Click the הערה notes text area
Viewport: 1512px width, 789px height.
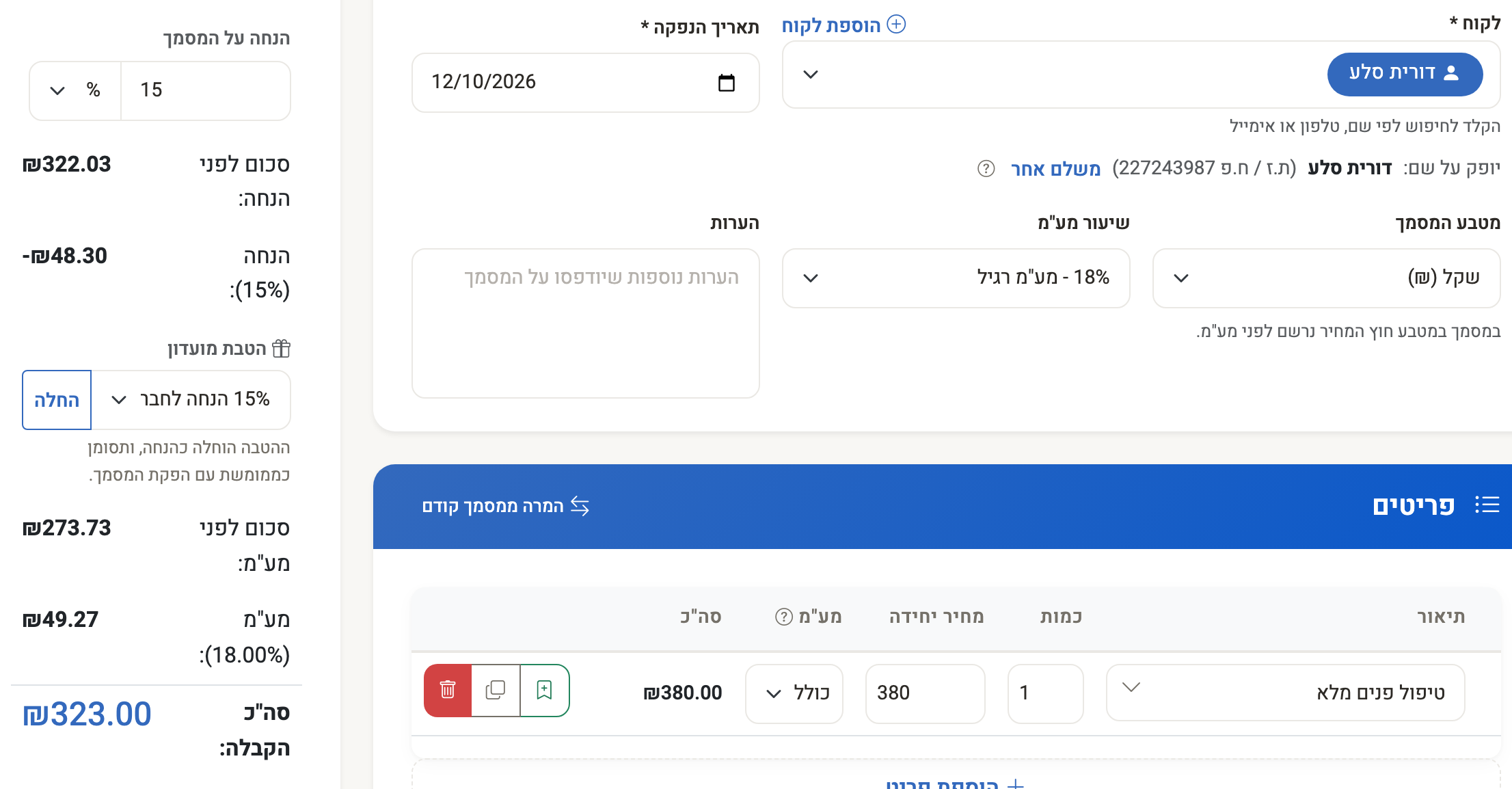click(586, 323)
